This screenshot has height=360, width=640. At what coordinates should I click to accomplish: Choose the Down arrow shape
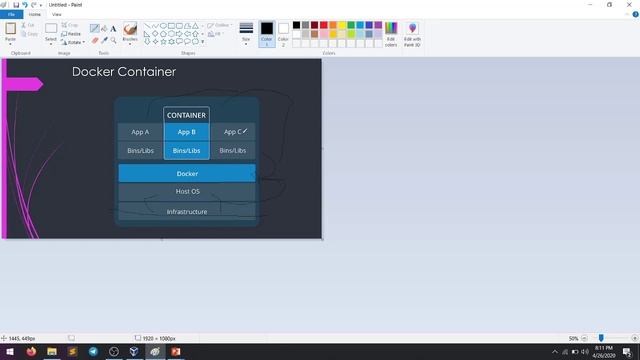pyautogui.click(x=147, y=42)
